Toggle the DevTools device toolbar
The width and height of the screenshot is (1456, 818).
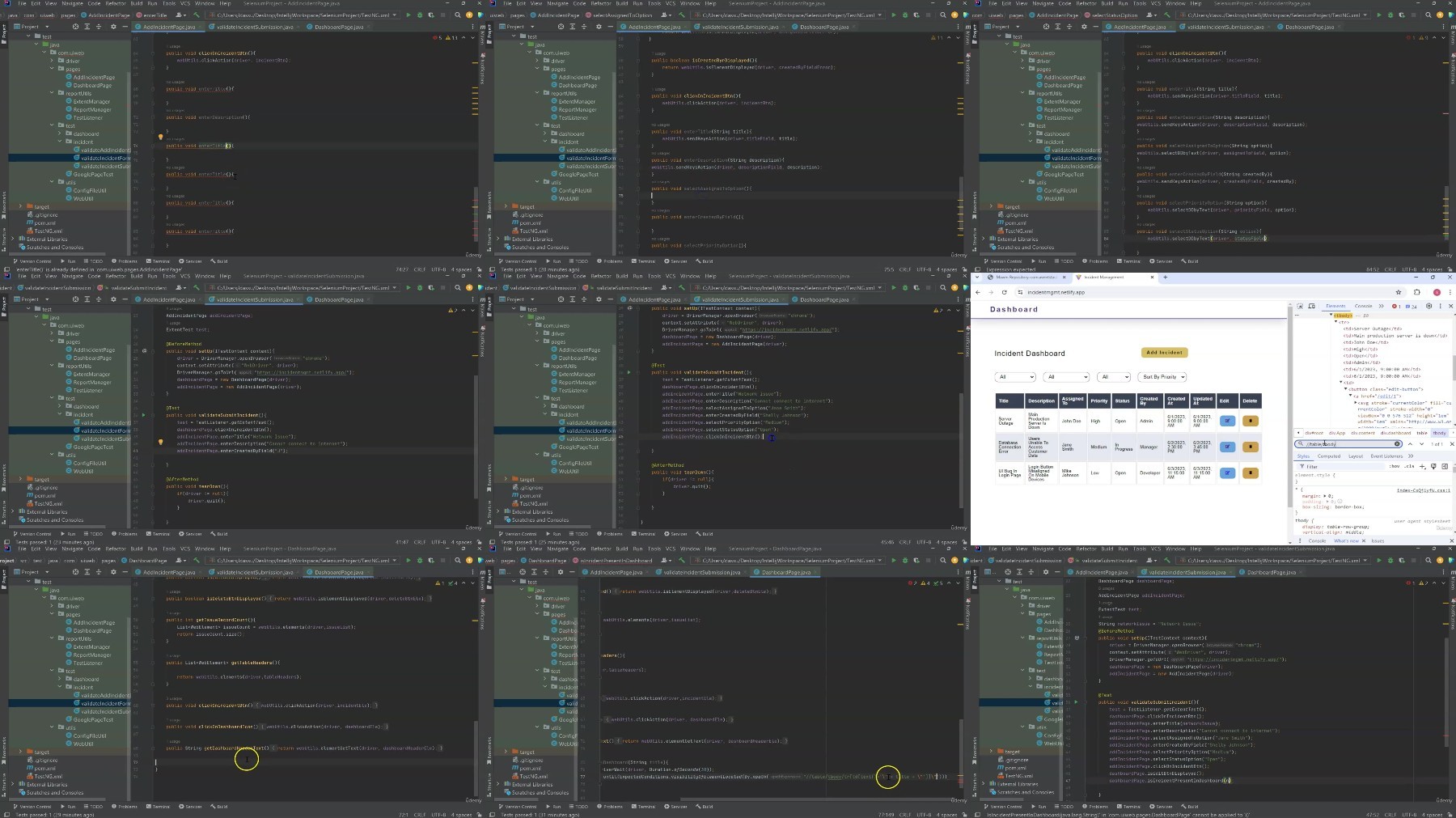tap(1311, 306)
